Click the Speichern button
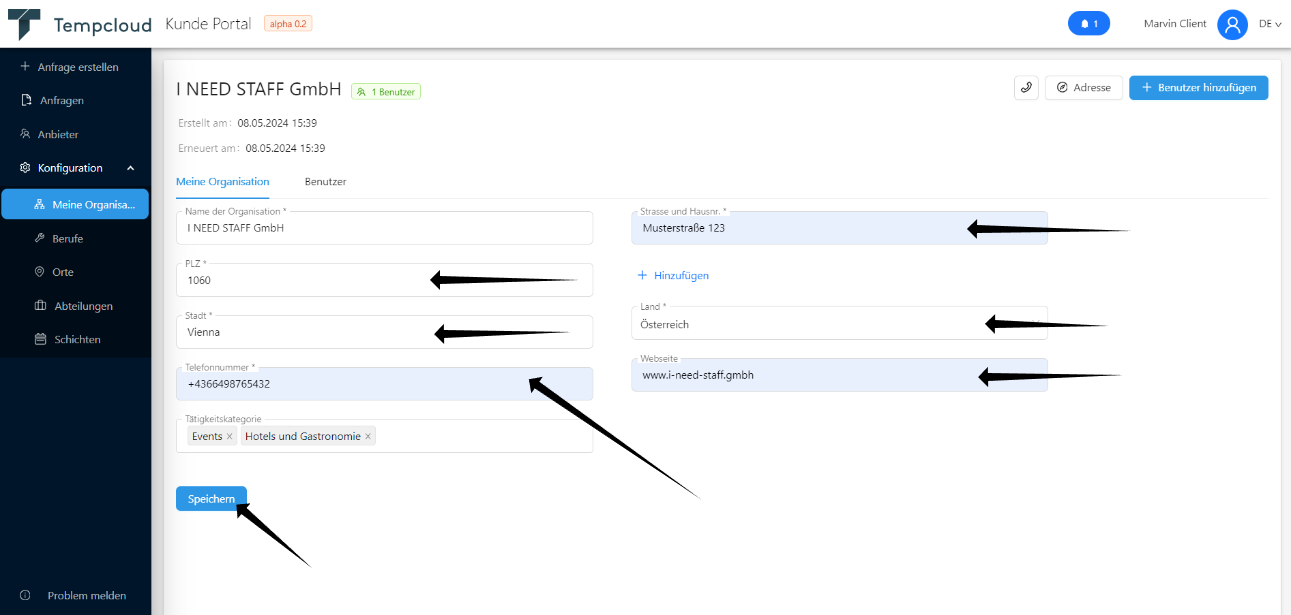This screenshot has width=1291, height=615. [x=211, y=499]
